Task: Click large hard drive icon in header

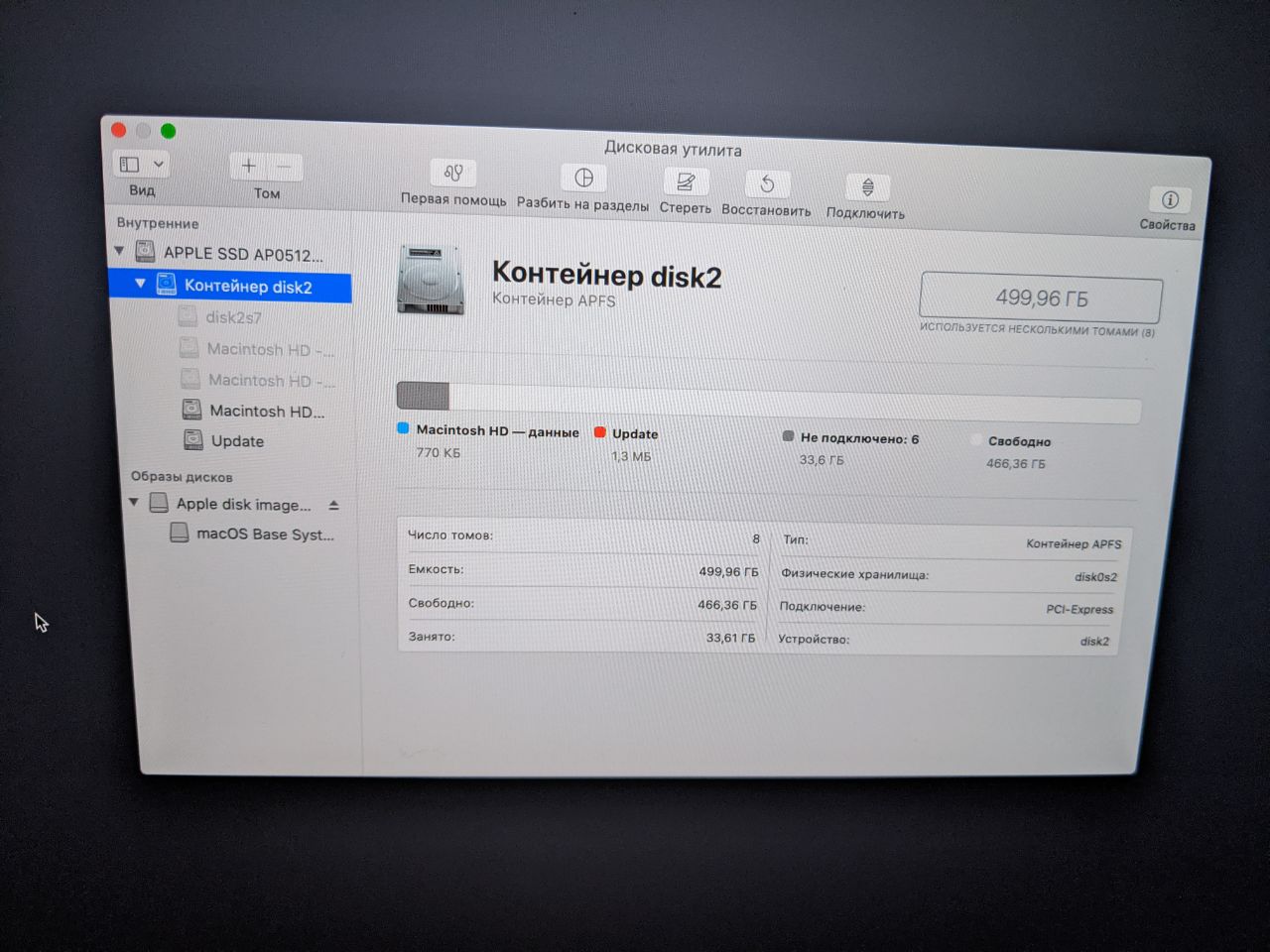Action: [x=431, y=279]
